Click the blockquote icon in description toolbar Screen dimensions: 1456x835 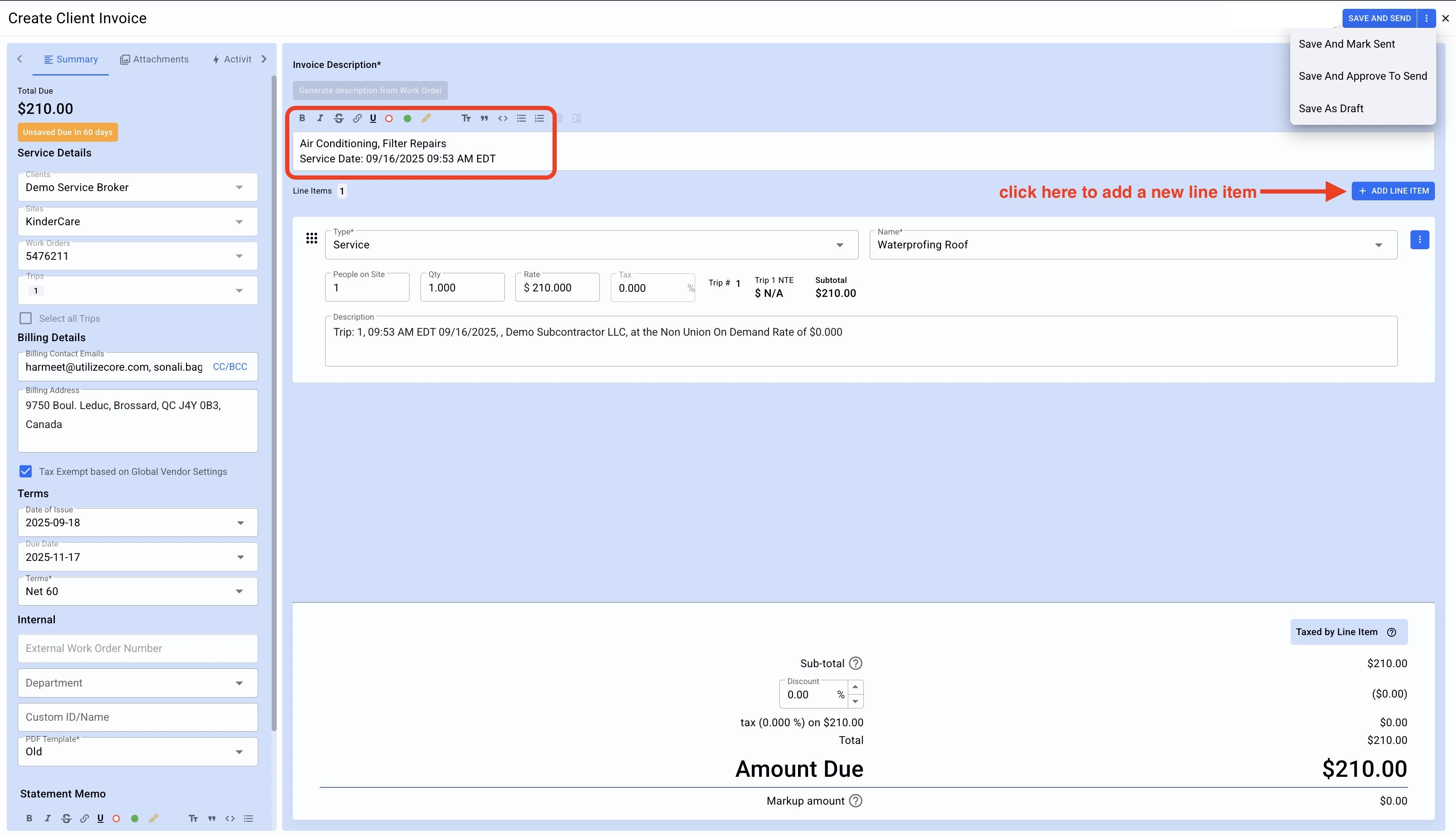pos(484,118)
